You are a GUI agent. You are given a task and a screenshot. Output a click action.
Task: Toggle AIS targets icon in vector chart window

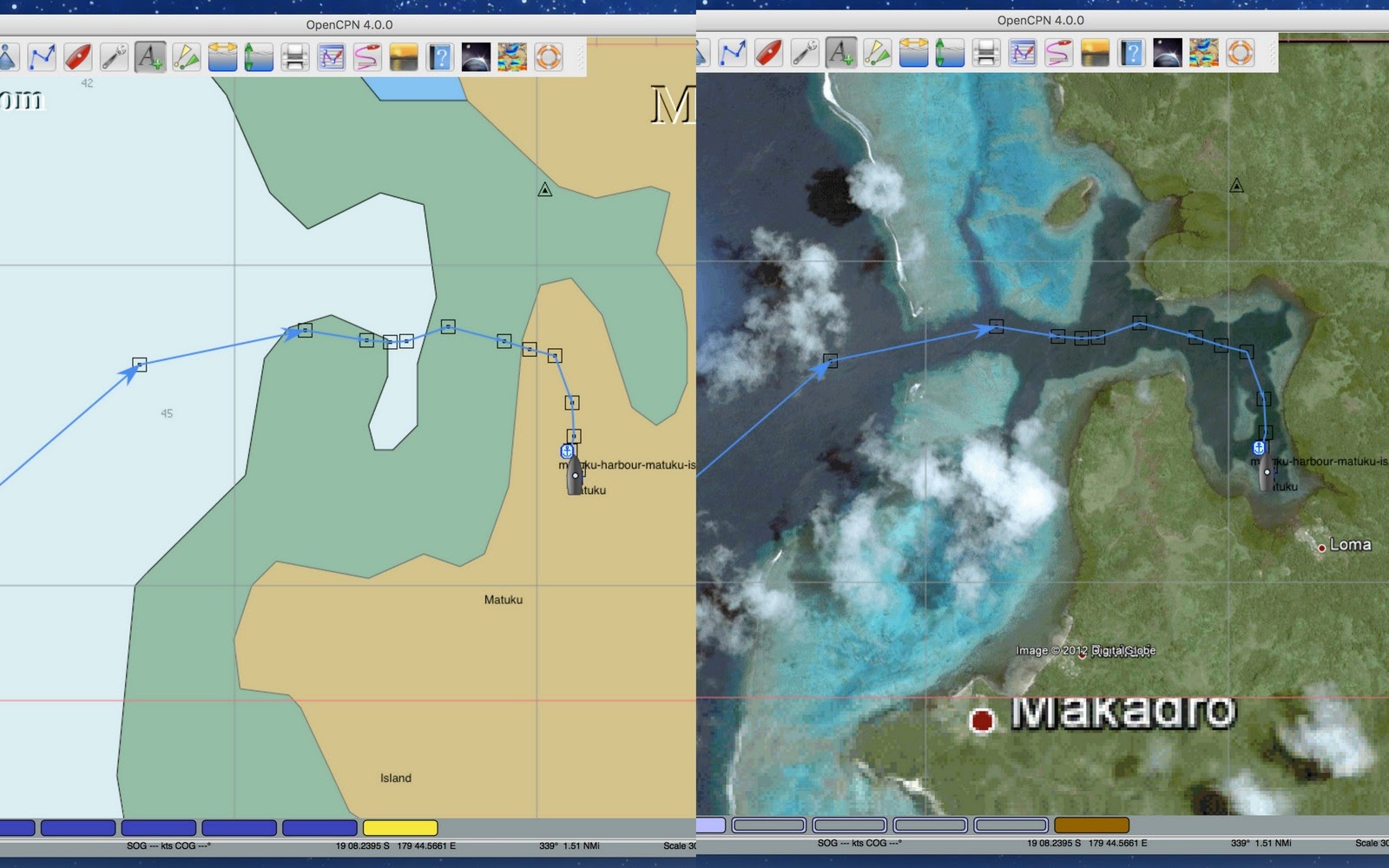(x=187, y=57)
